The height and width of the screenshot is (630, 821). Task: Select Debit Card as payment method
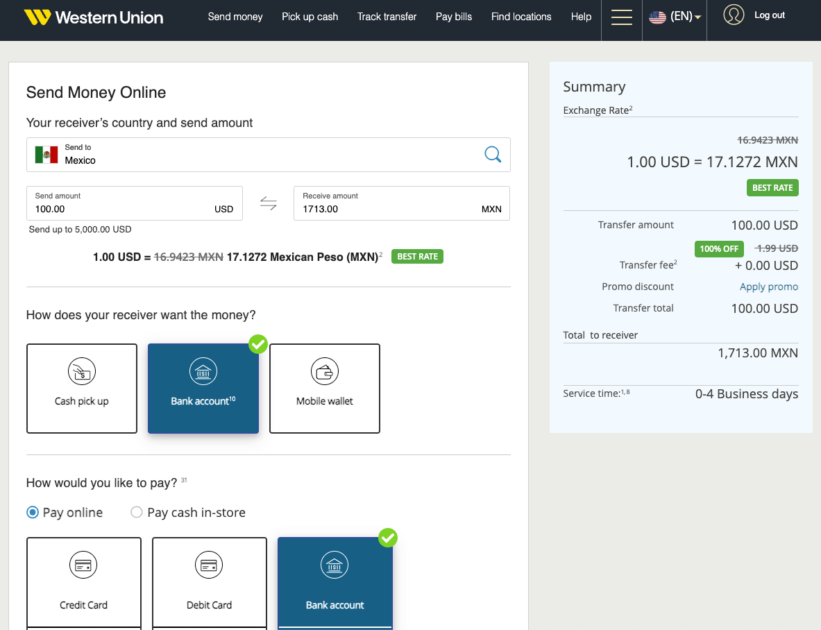click(x=209, y=583)
